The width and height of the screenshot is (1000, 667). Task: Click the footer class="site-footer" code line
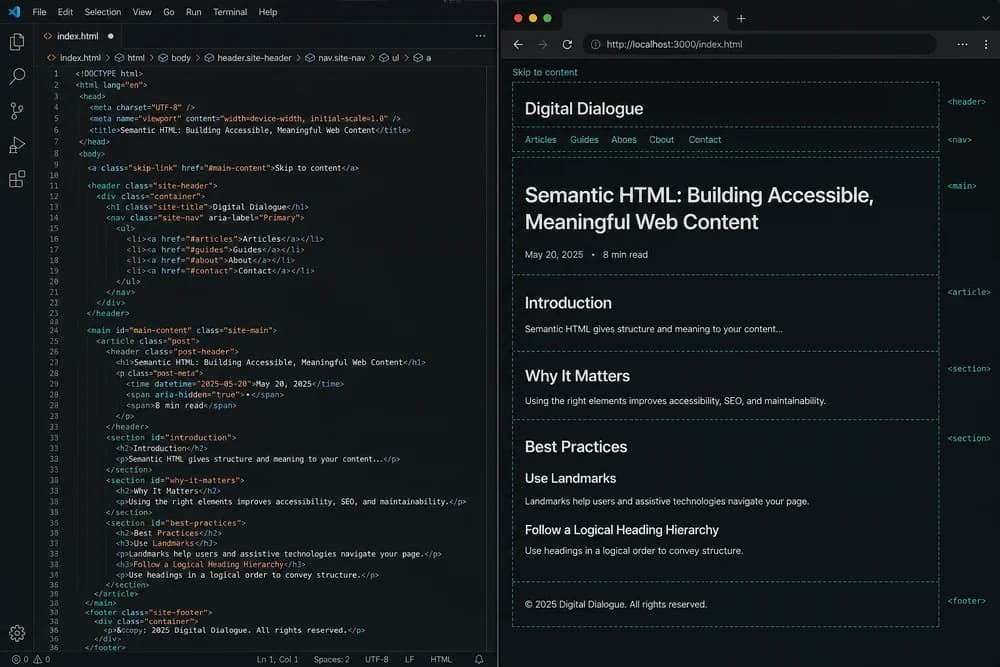(149, 612)
